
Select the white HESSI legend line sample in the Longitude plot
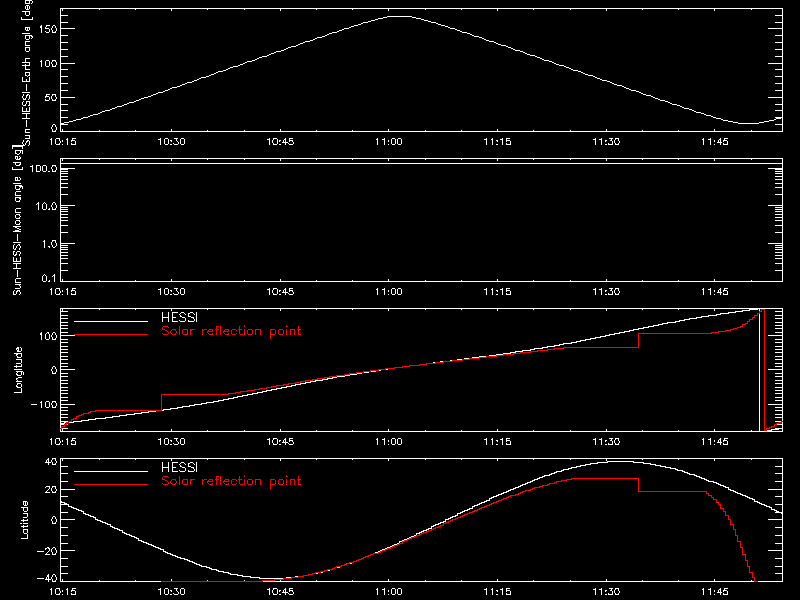pyautogui.click(x=111, y=321)
